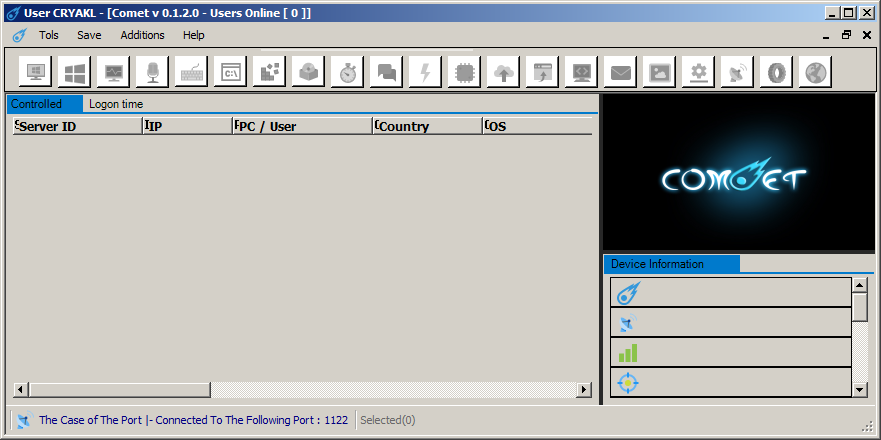Click the Server ID column header
The height and width of the screenshot is (440, 881).
77,126
